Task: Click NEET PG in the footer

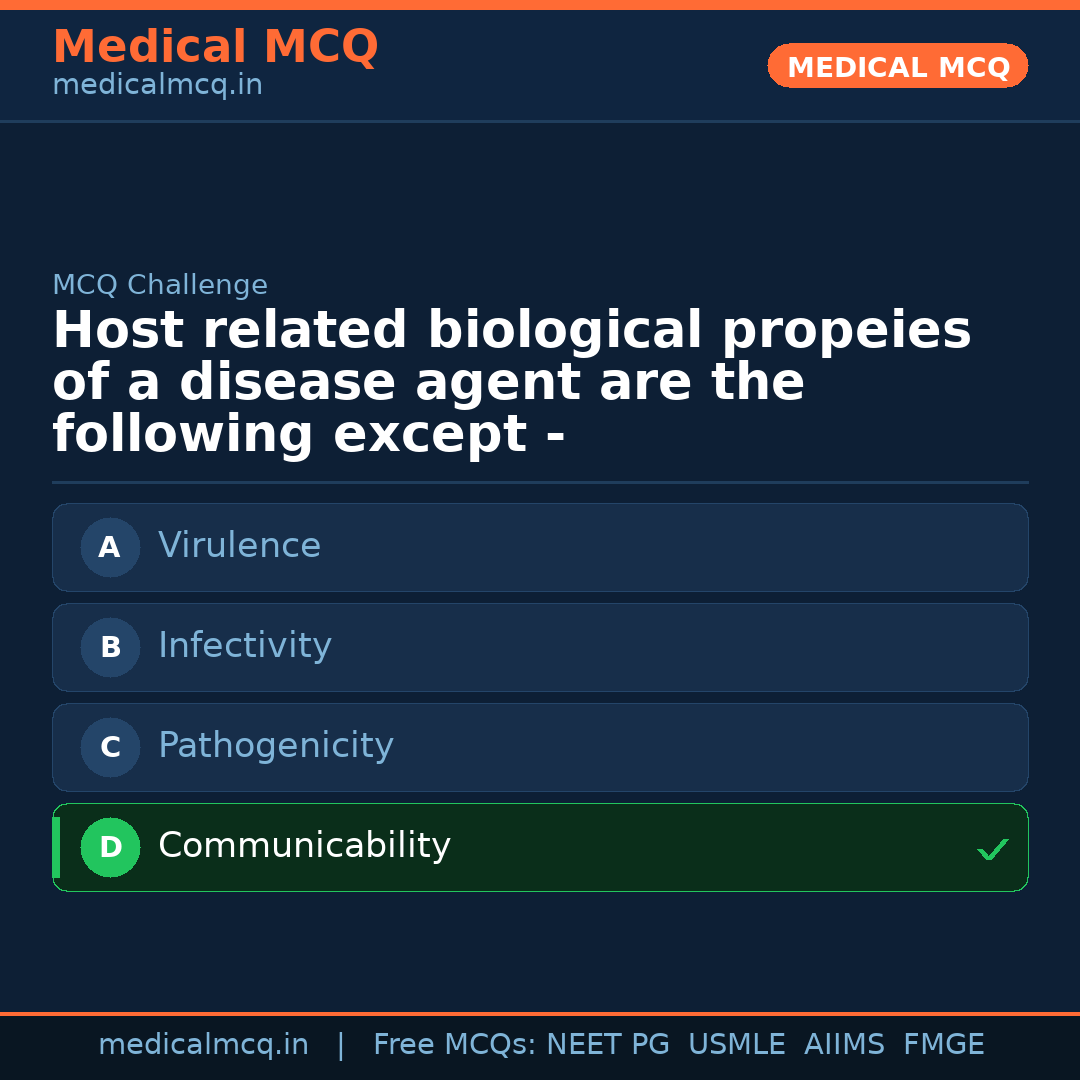Action: tap(608, 1045)
